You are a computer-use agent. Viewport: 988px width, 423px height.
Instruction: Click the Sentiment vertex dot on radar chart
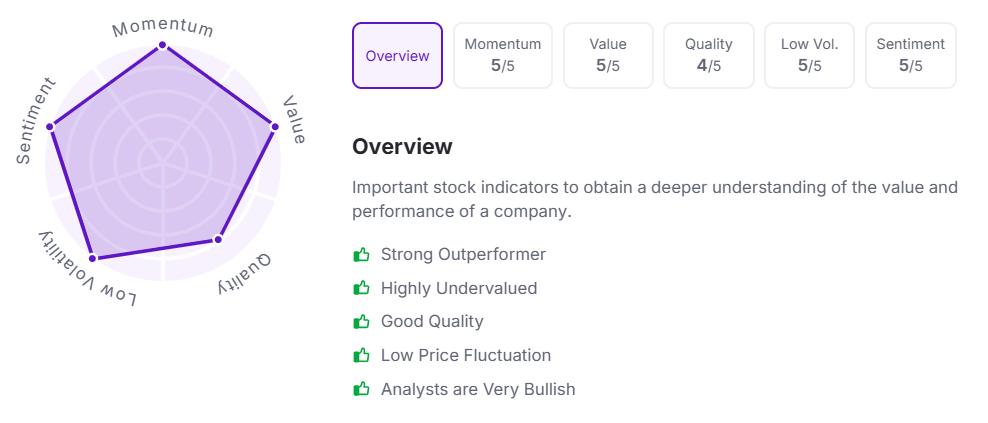51,126
